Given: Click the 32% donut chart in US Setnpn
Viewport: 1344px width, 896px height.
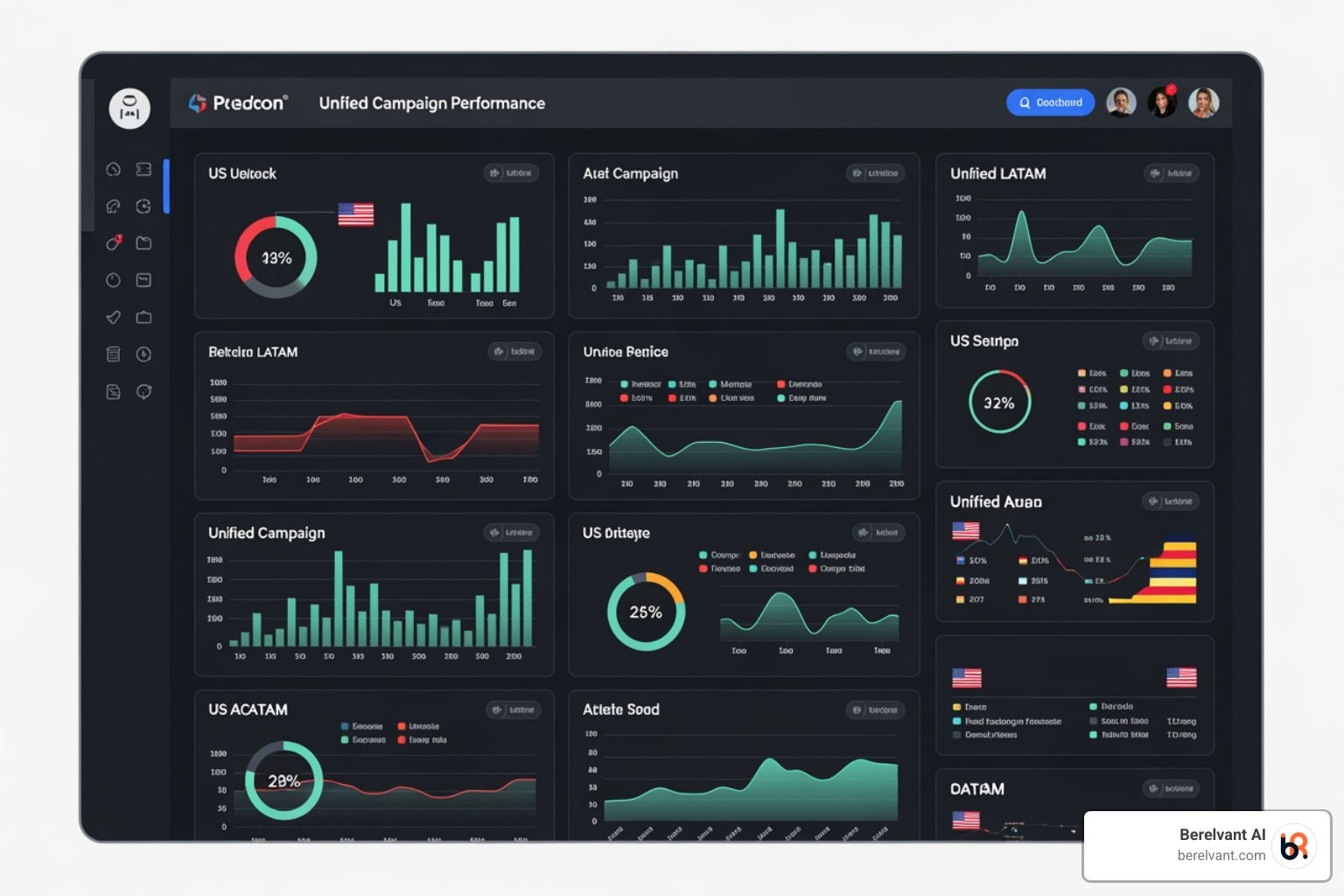Looking at the screenshot, I should 1000,402.
